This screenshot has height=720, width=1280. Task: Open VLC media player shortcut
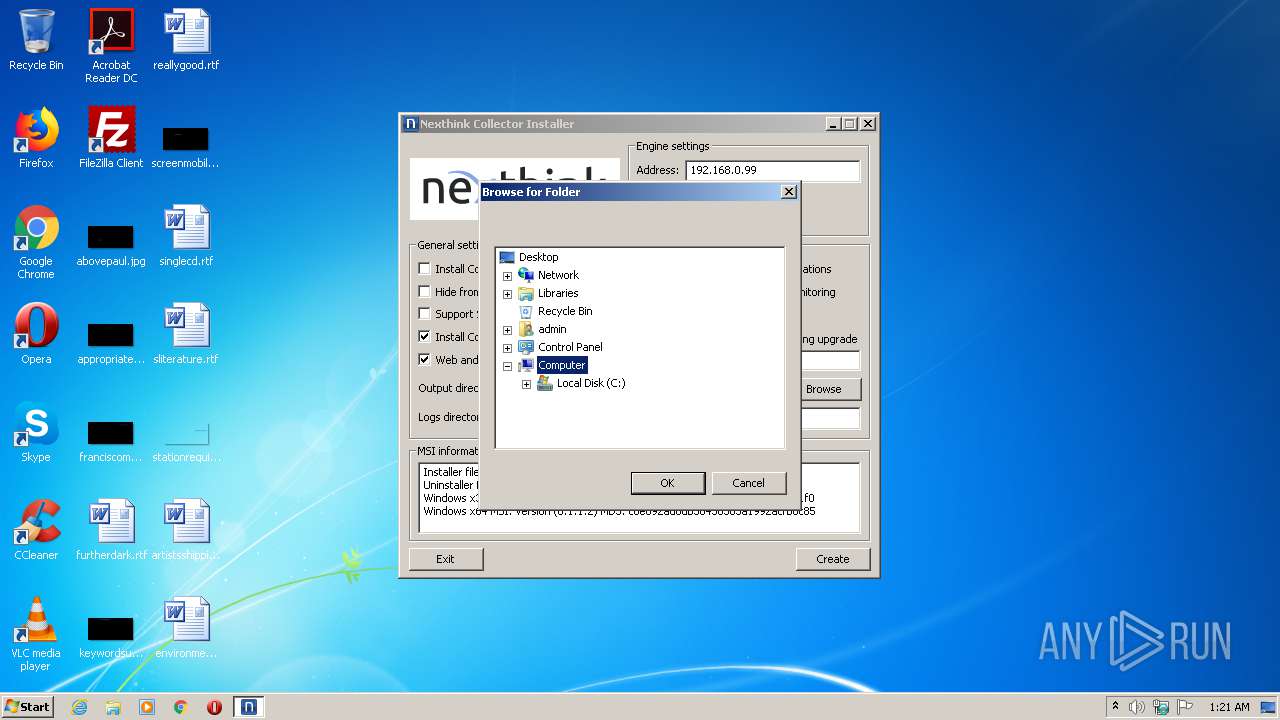36,634
